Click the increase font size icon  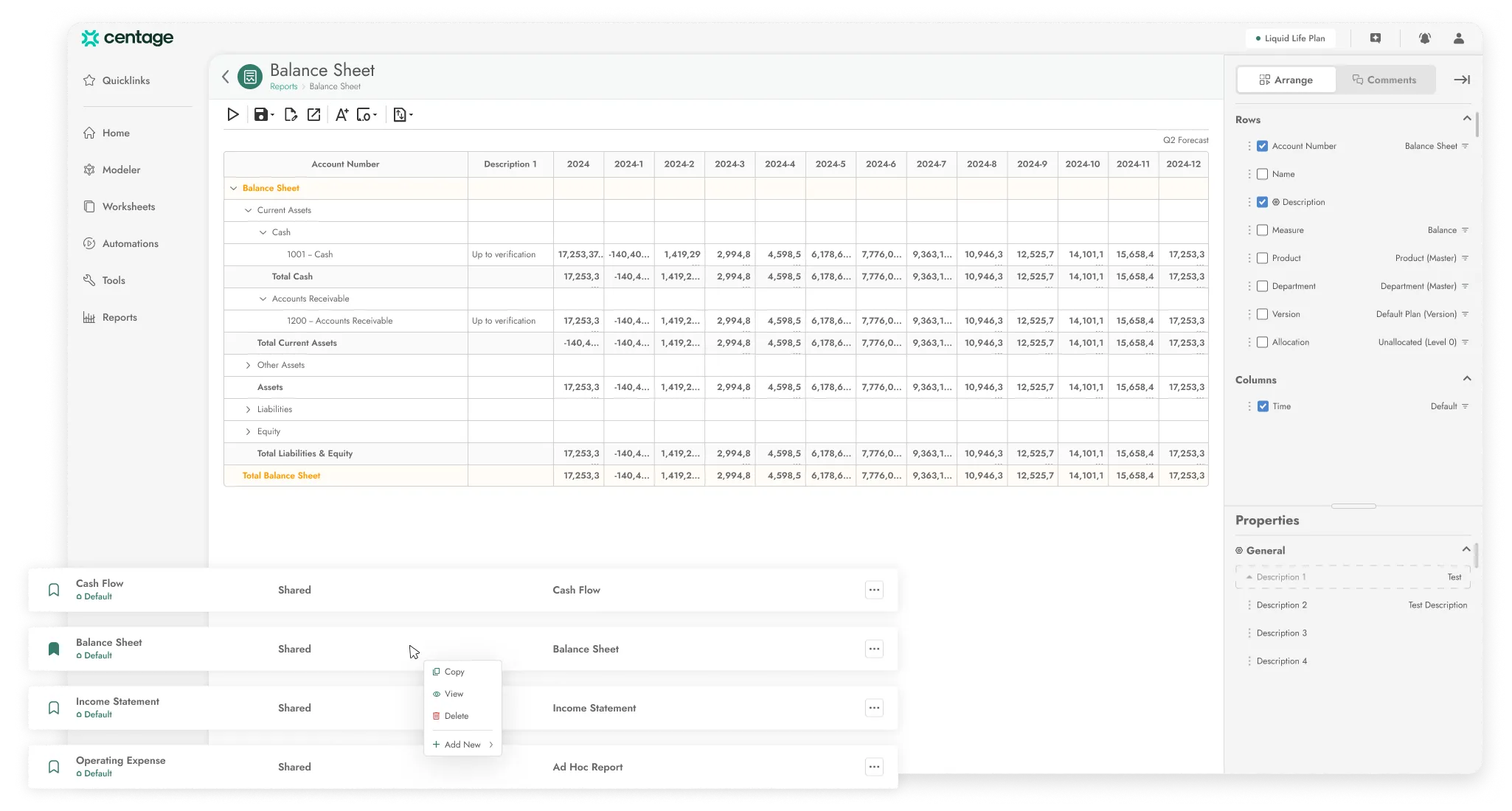pyautogui.click(x=341, y=114)
